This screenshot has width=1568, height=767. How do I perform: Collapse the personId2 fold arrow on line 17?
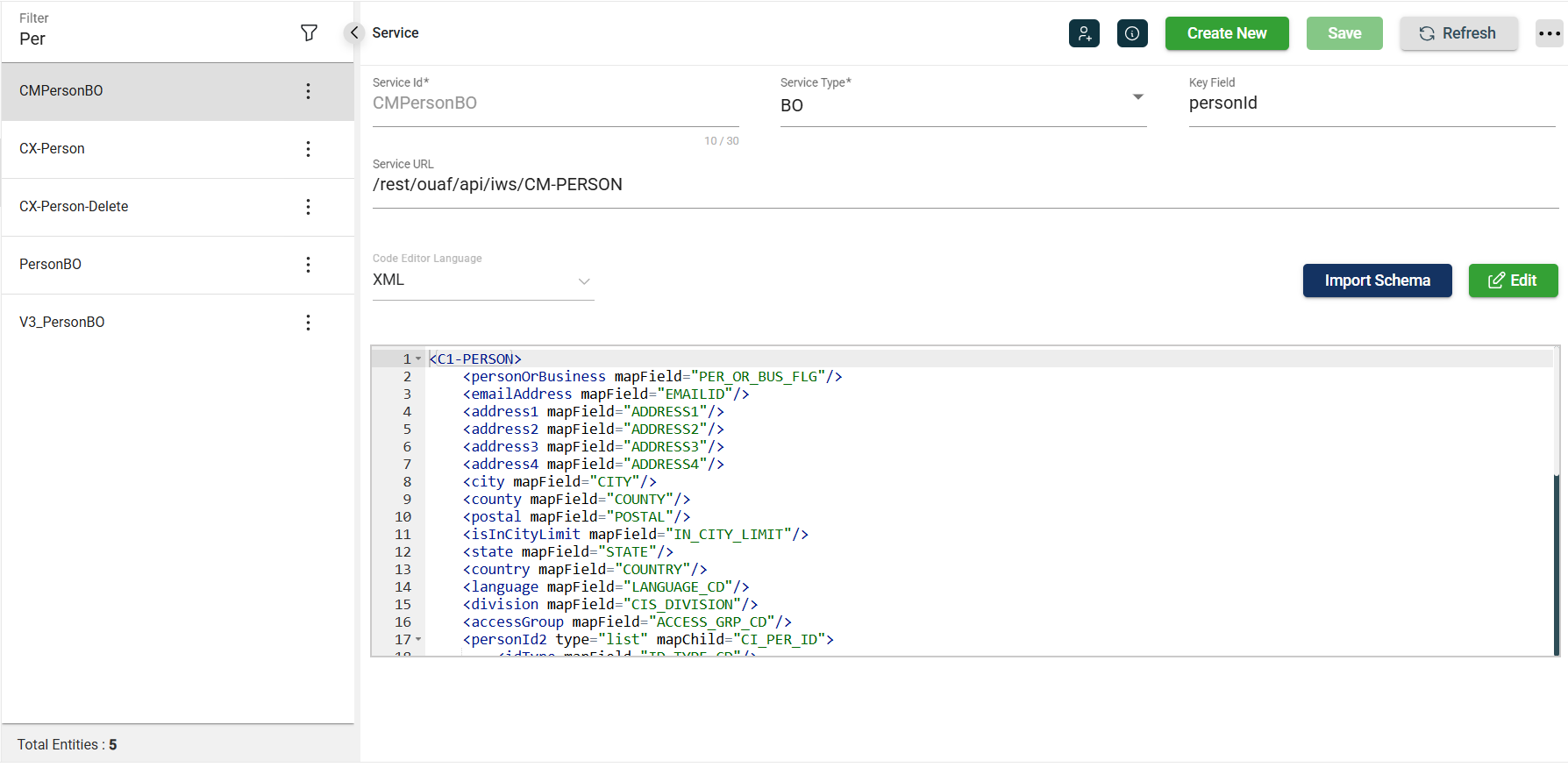[x=418, y=639]
